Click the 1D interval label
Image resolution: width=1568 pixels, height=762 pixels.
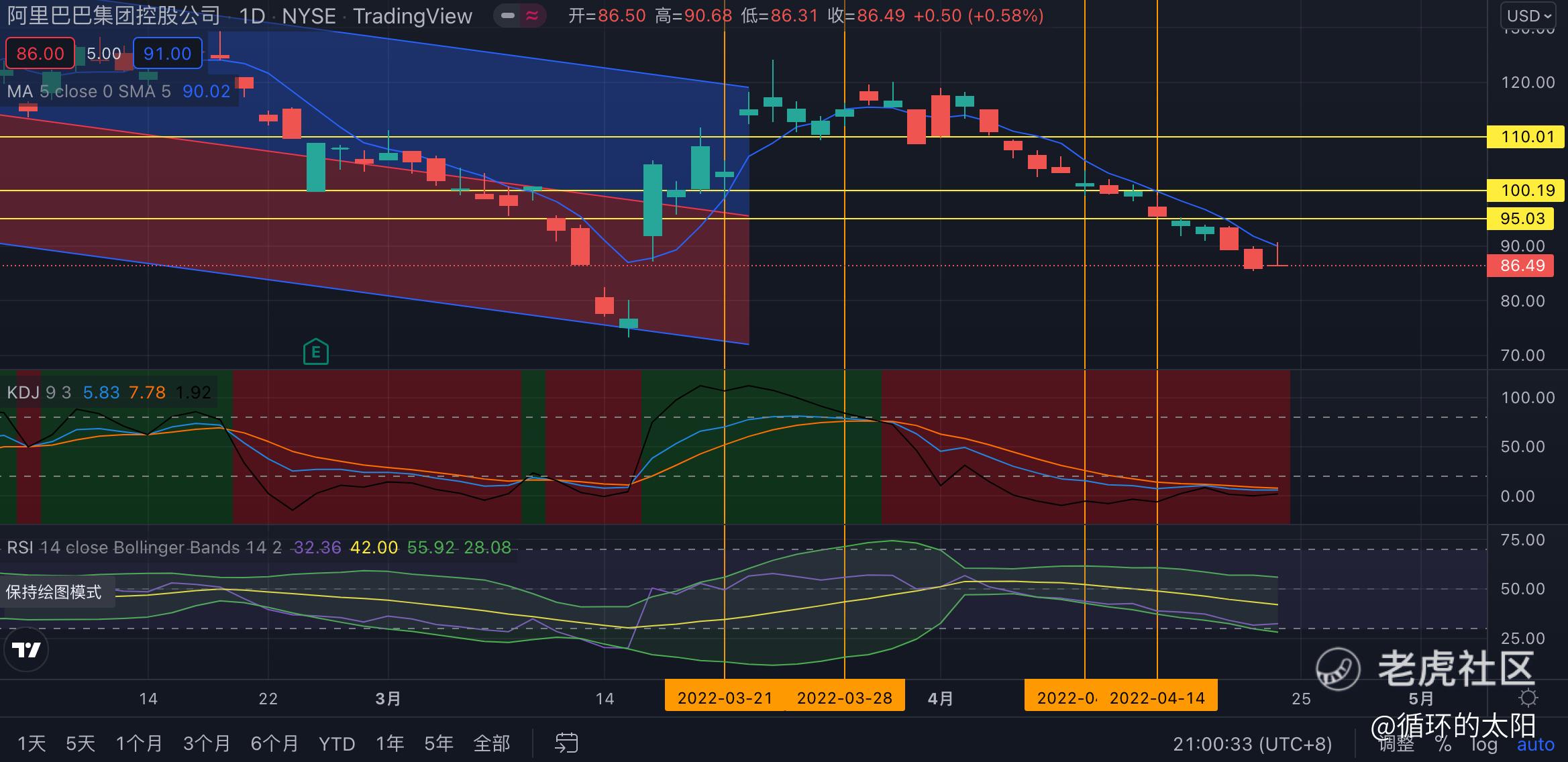pyautogui.click(x=252, y=15)
